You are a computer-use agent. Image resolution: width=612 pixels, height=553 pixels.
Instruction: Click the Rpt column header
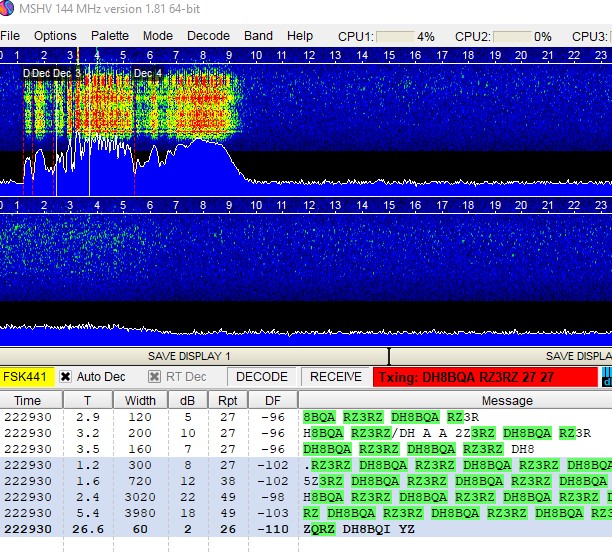pyautogui.click(x=228, y=400)
